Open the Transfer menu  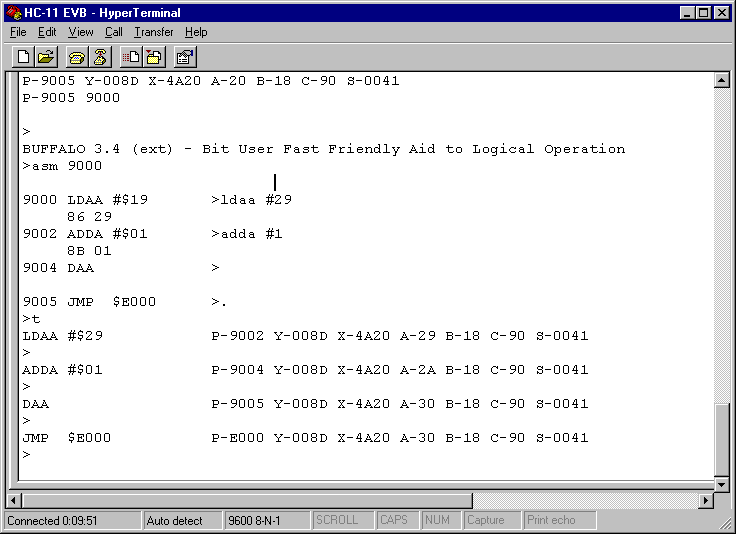(154, 32)
